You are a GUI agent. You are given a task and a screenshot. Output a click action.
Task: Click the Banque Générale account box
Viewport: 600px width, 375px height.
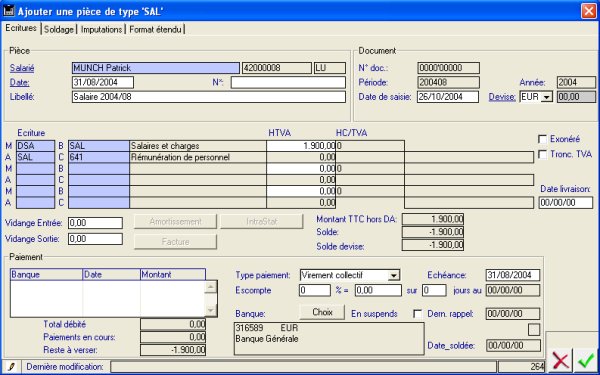[x=329, y=339]
